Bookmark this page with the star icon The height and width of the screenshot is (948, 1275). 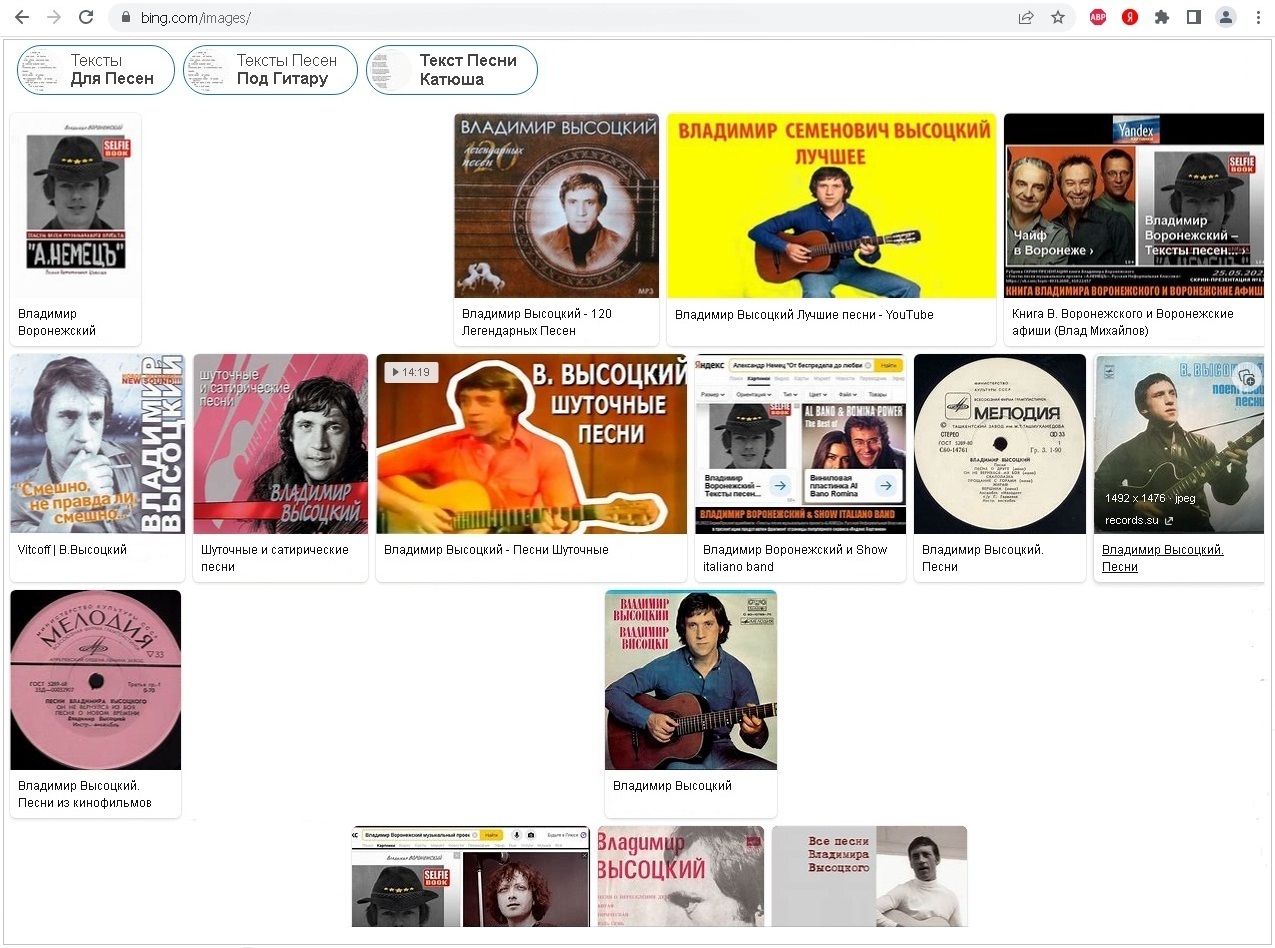(1058, 17)
